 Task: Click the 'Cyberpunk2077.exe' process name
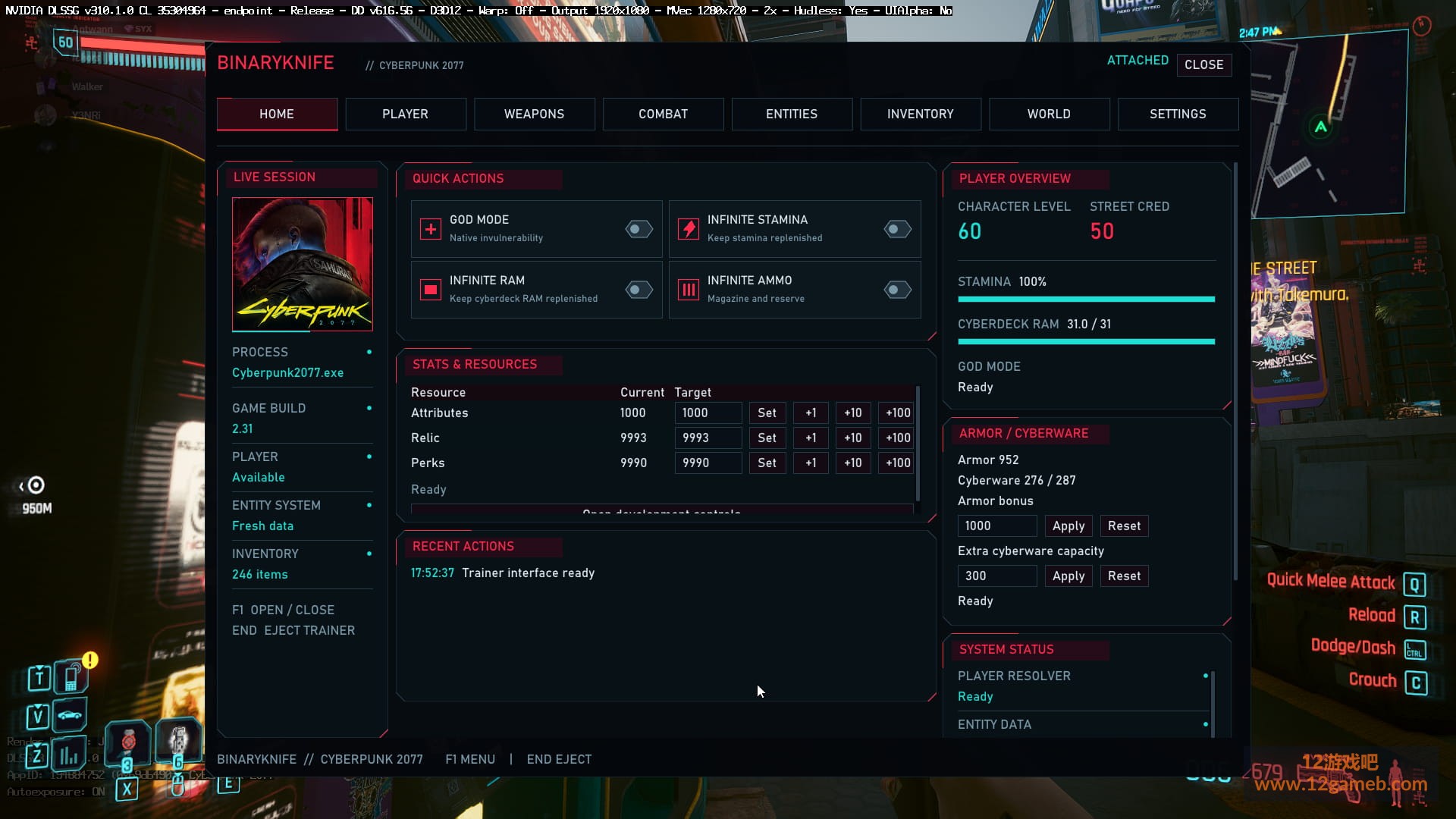tap(288, 372)
